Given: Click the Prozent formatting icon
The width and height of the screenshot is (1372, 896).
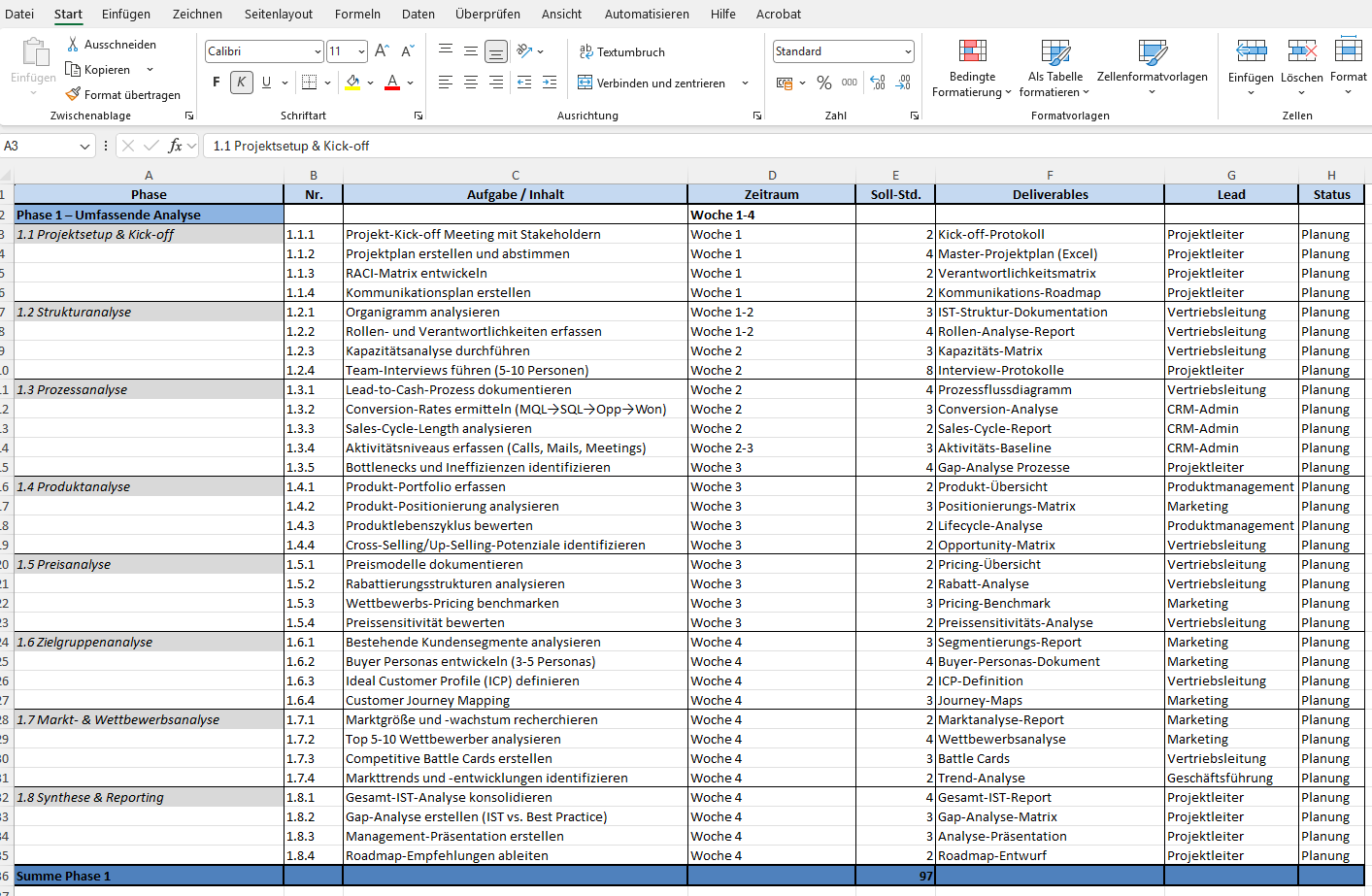Looking at the screenshot, I should click(x=824, y=83).
